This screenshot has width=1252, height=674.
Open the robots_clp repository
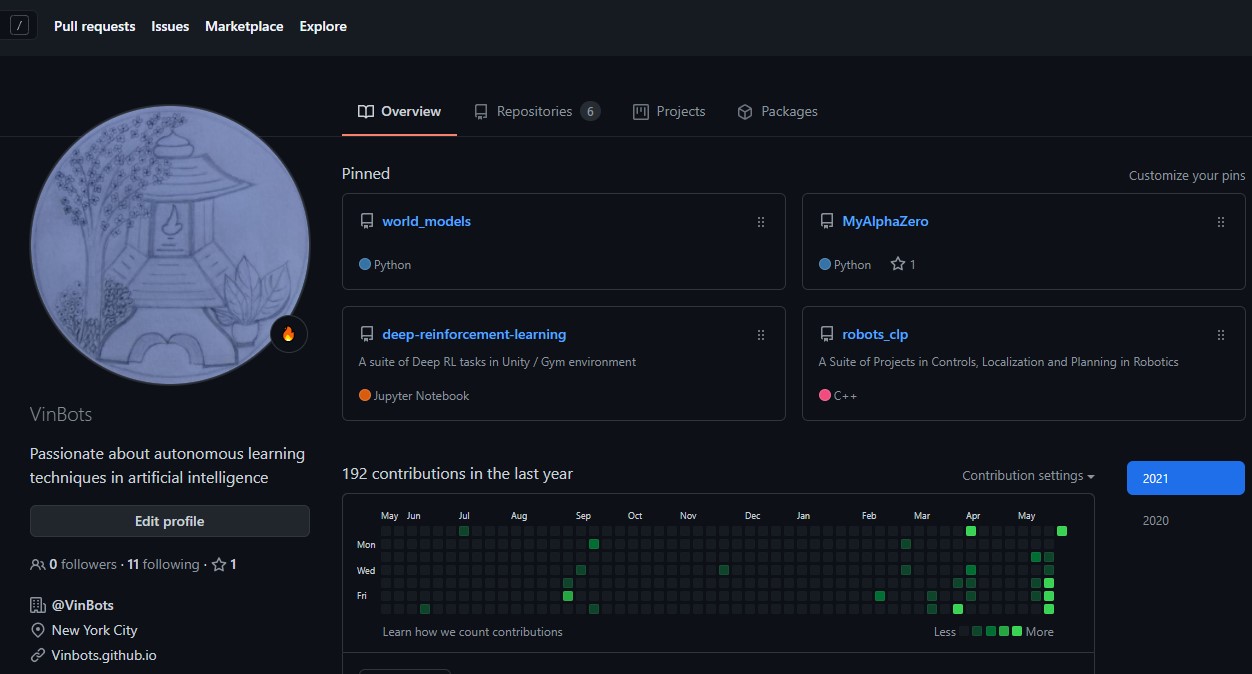coord(875,335)
